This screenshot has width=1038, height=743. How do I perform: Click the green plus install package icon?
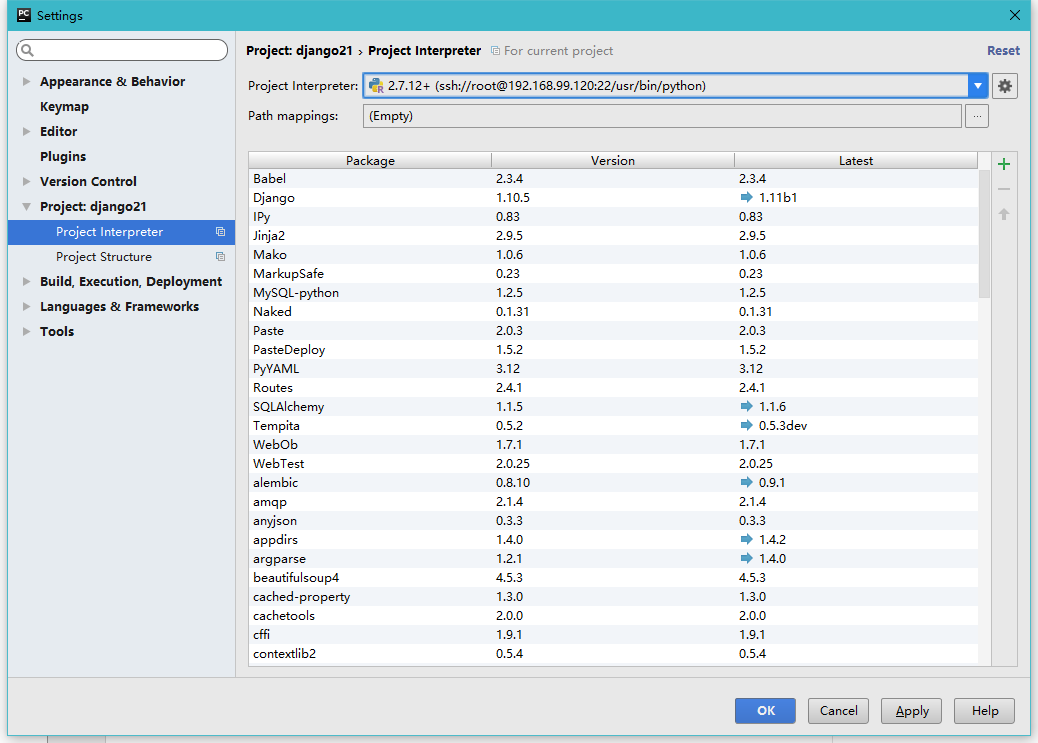click(x=1004, y=164)
